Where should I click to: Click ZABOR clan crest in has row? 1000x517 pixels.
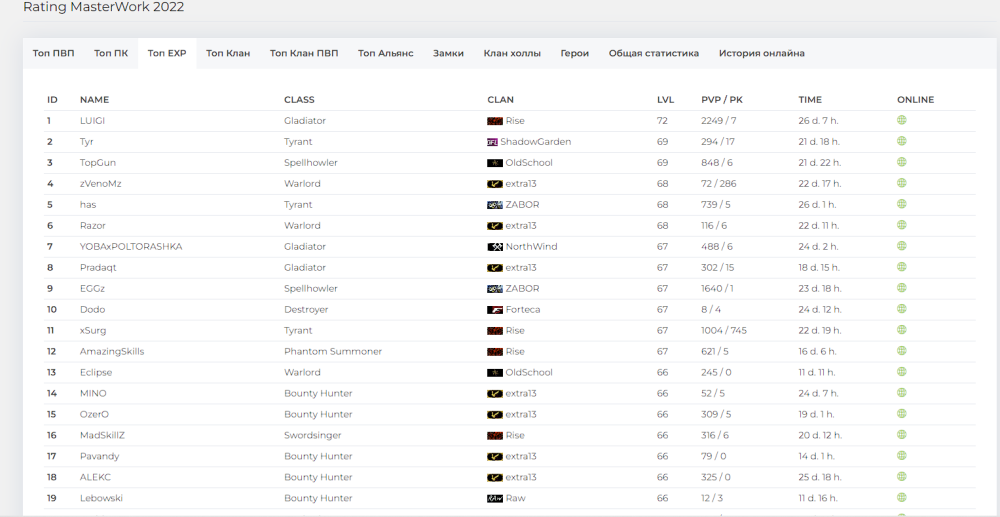point(495,205)
